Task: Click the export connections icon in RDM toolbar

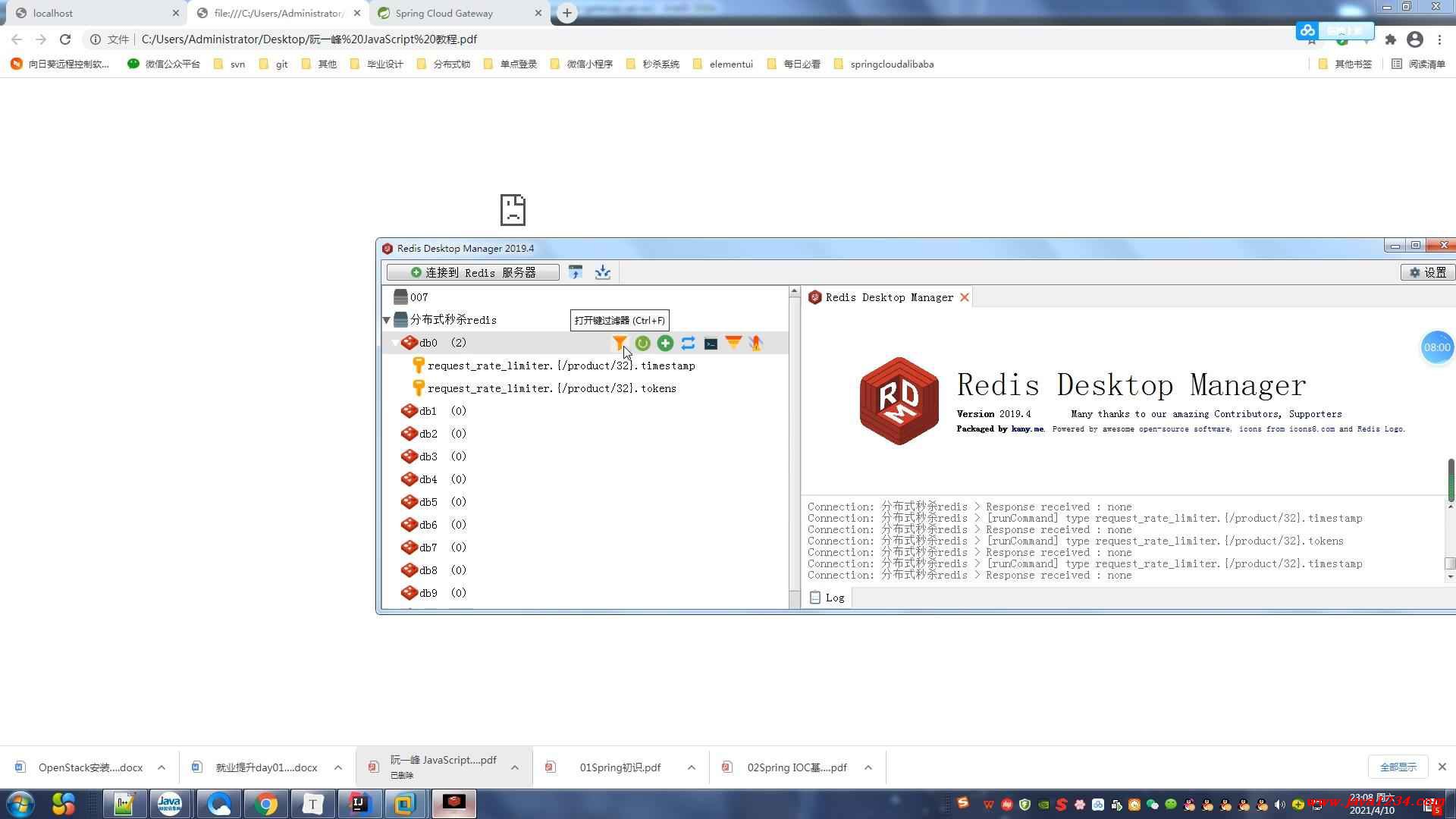Action: point(603,272)
